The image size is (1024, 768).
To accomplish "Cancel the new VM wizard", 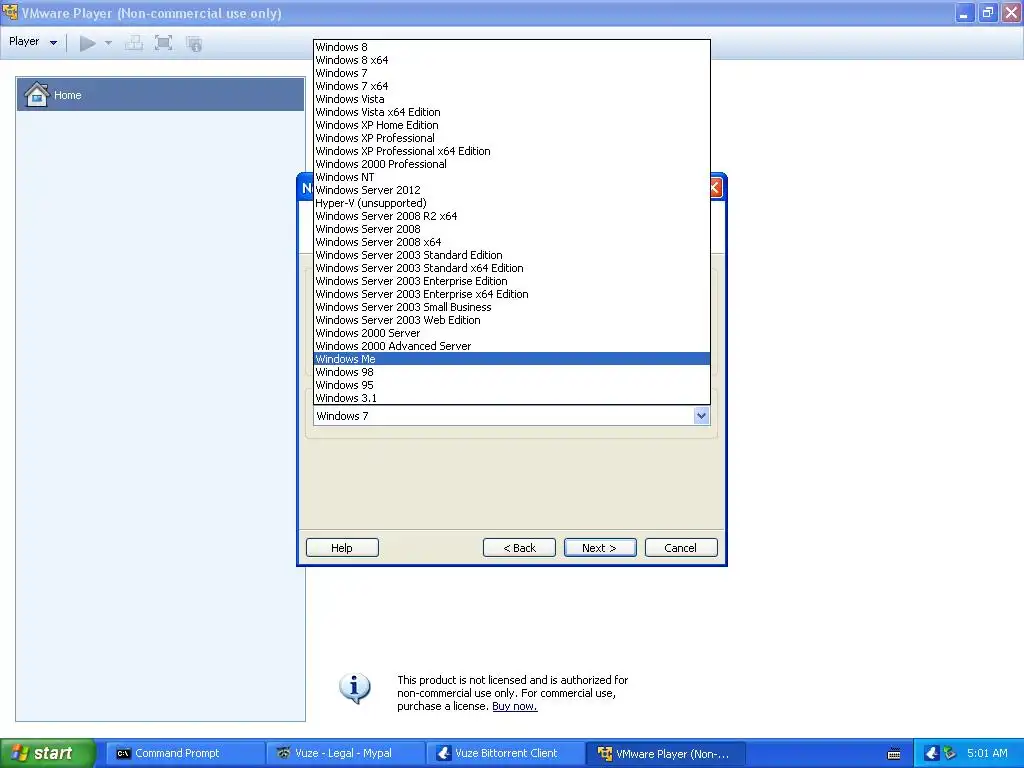I will 681,548.
